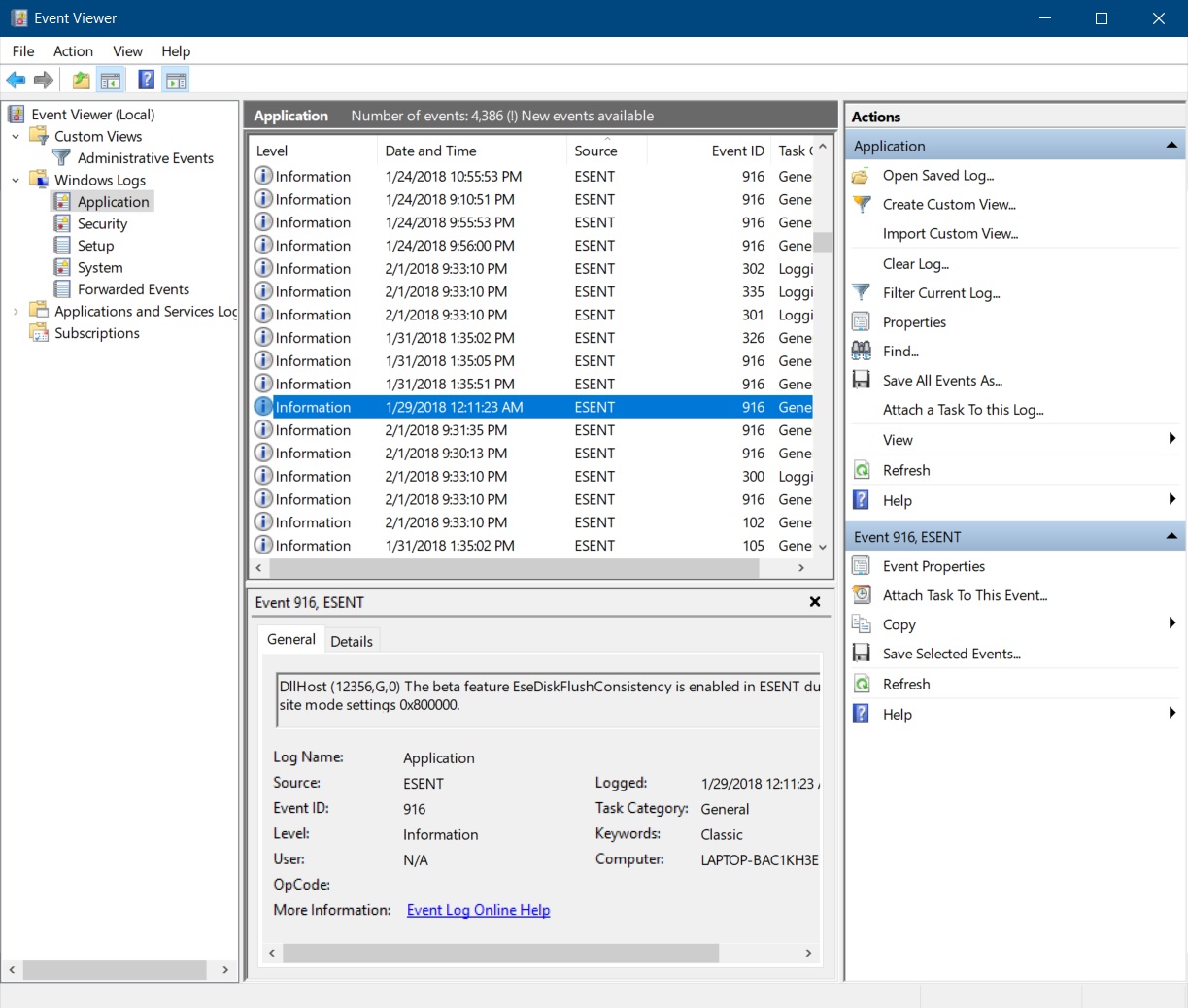Viewport: 1188px width, 1008px height.
Task: Click the Help question mark toolbar icon
Action: point(146,81)
